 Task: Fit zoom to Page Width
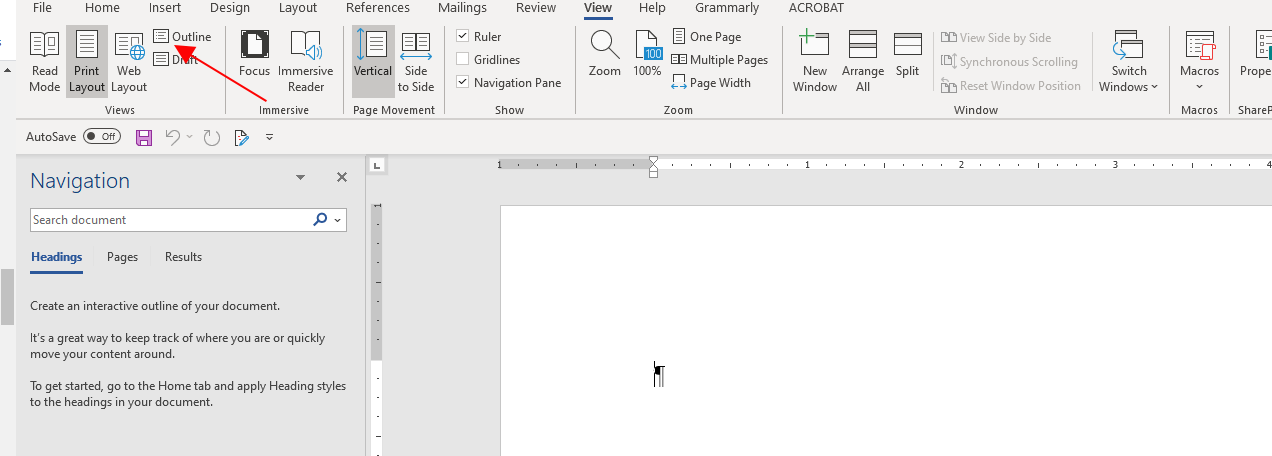pyautogui.click(x=711, y=83)
